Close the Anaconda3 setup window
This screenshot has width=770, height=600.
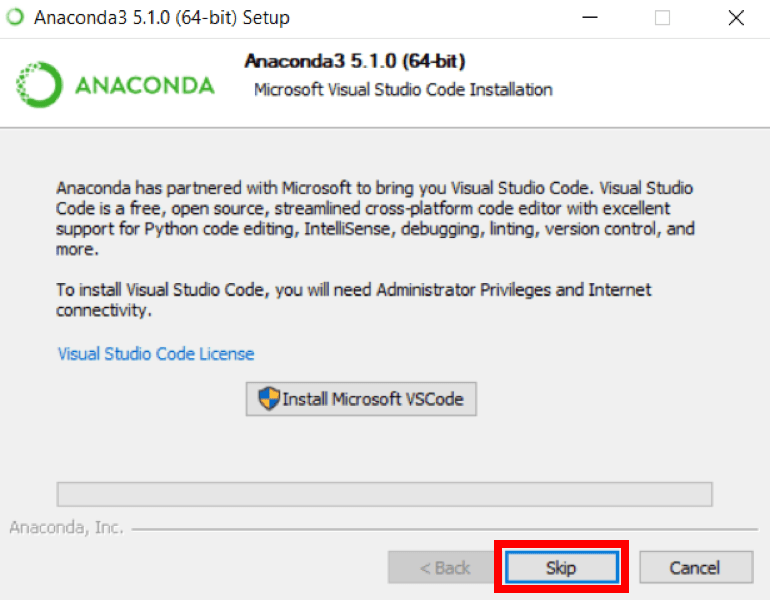click(x=736, y=18)
